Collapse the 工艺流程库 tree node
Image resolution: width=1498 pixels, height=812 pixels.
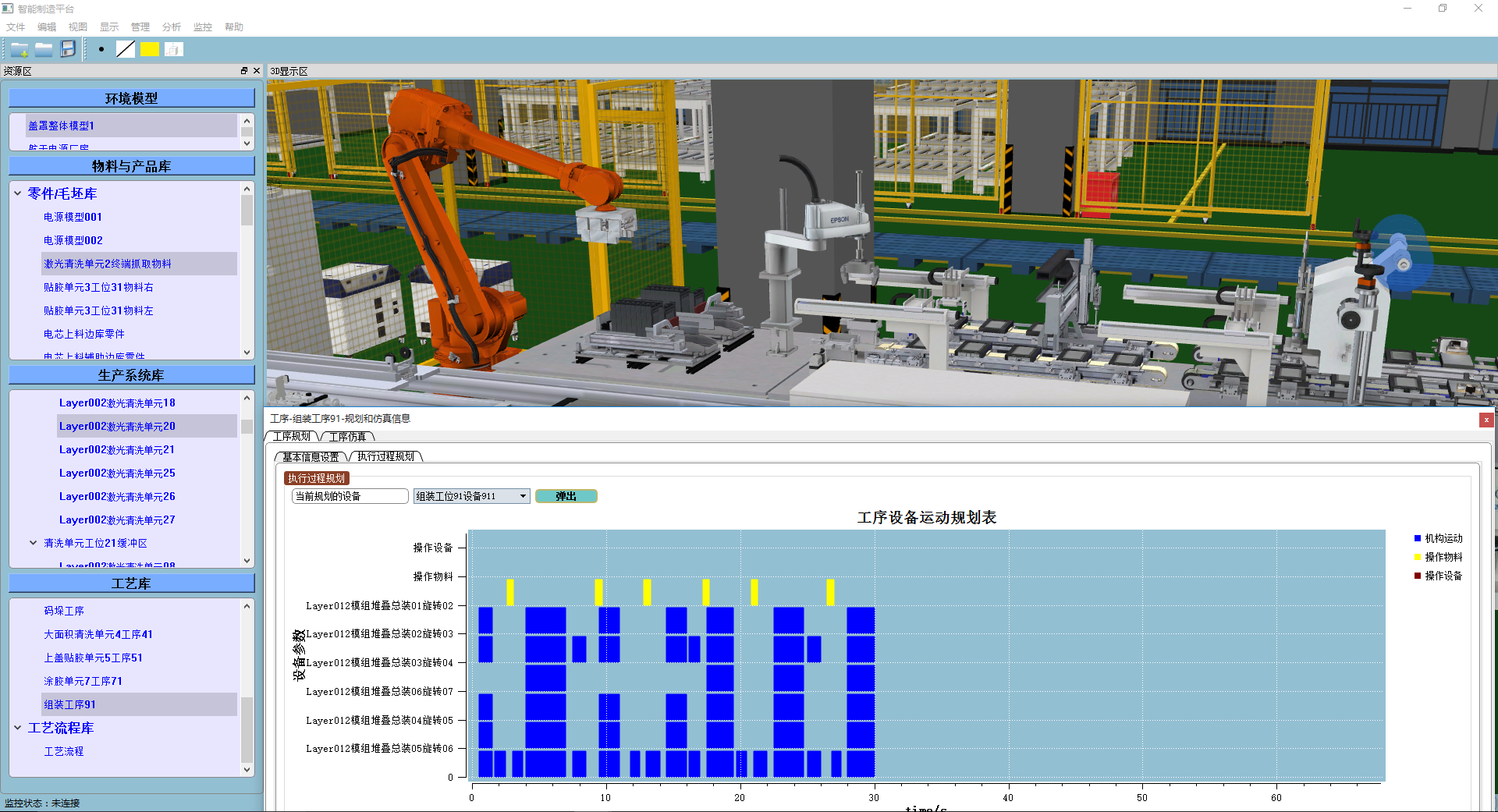[x=18, y=728]
